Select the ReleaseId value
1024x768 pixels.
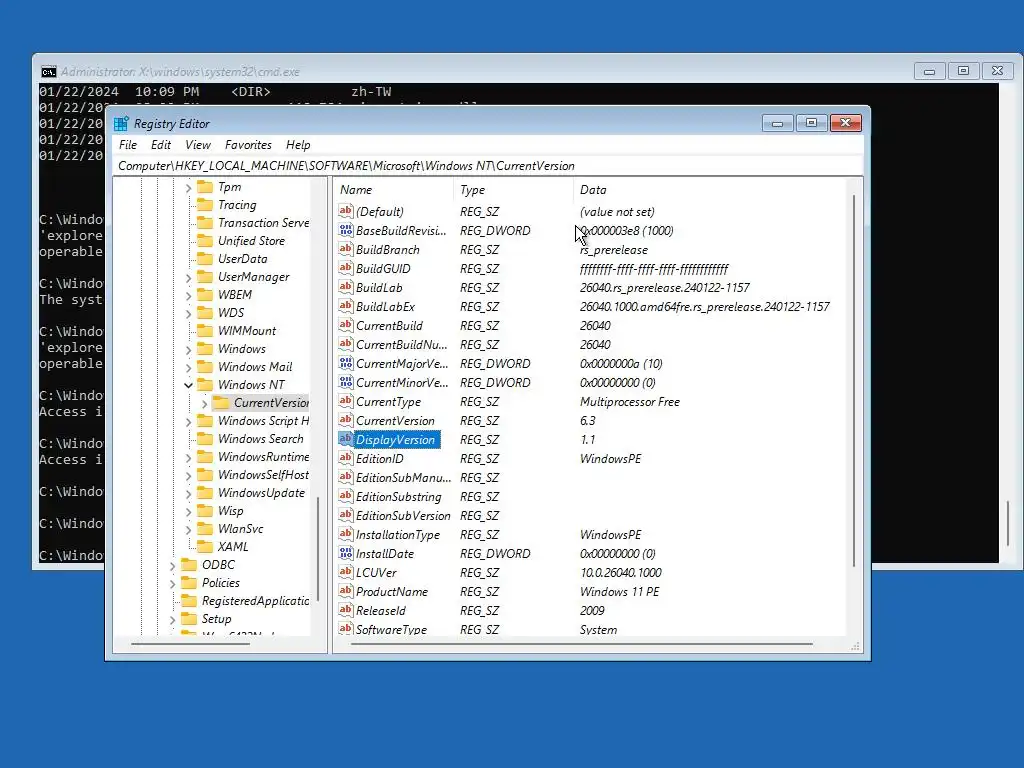(x=381, y=611)
